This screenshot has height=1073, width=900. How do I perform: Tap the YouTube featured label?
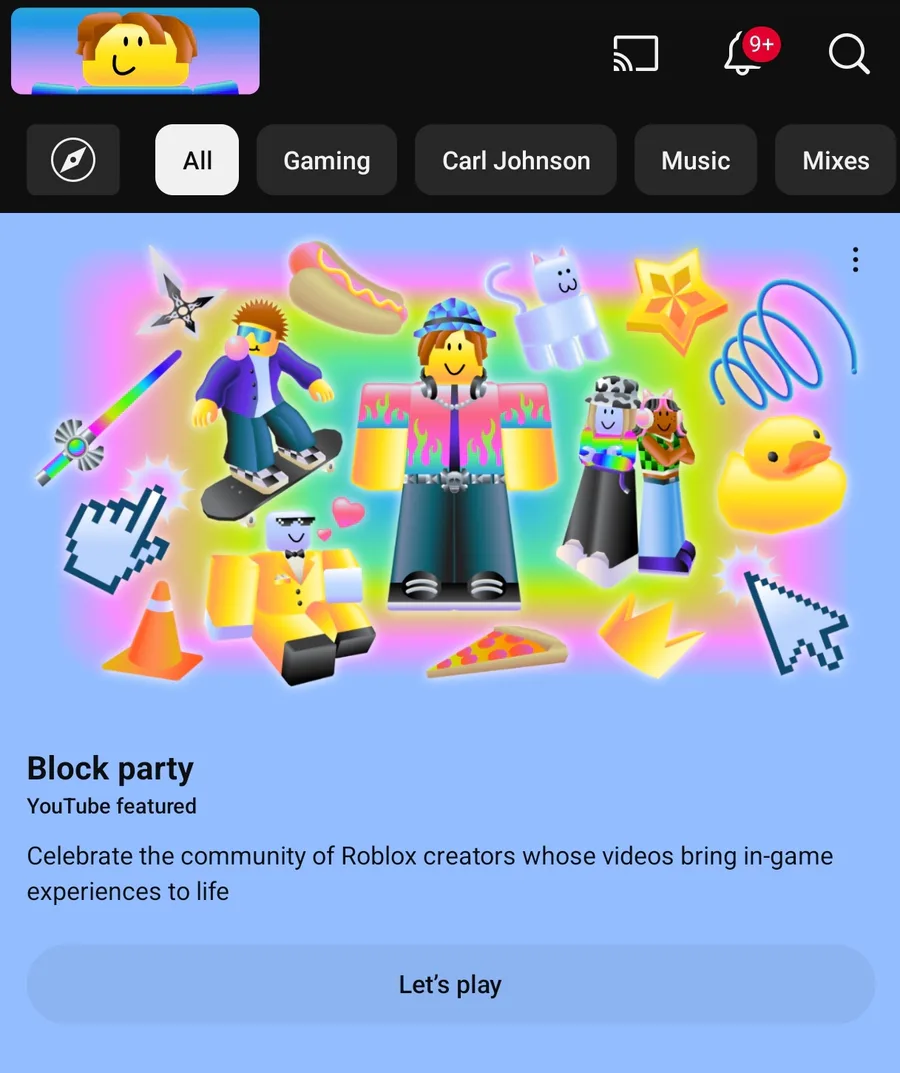click(x=112, y=806)
